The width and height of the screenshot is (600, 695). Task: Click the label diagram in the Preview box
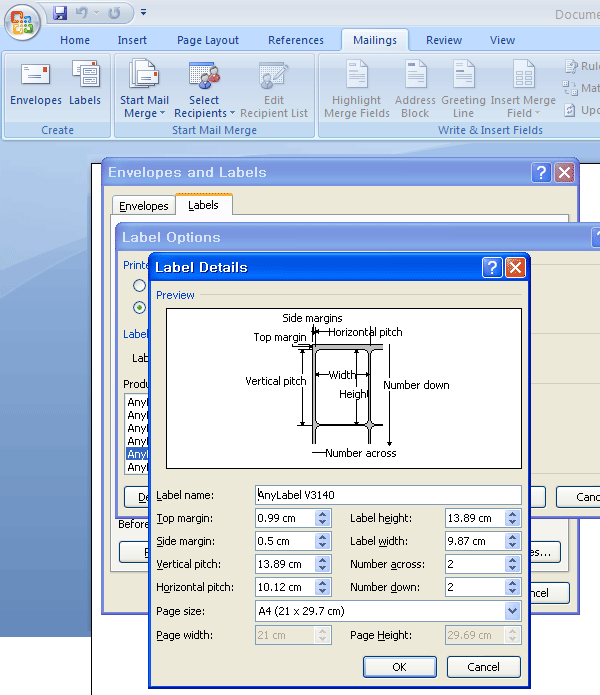coord(344,388)
